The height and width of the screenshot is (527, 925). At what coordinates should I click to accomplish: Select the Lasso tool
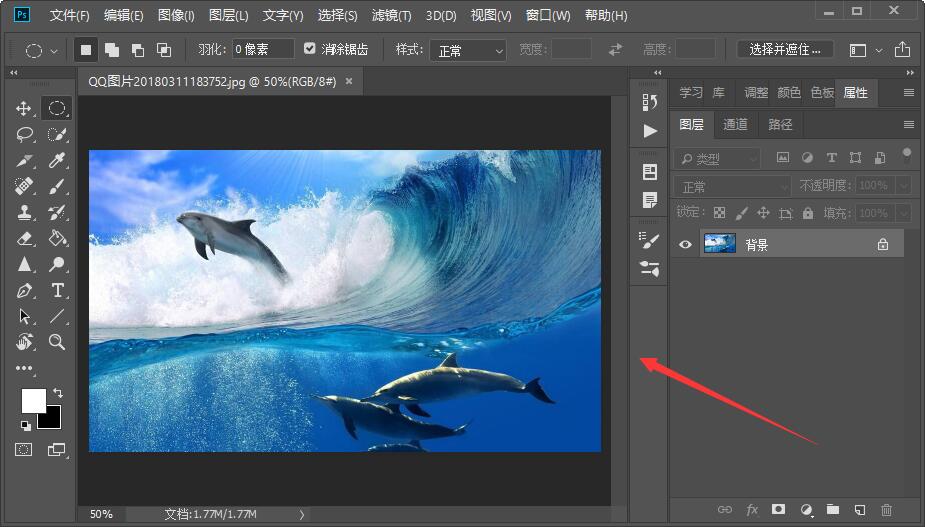tap(24, 135)
